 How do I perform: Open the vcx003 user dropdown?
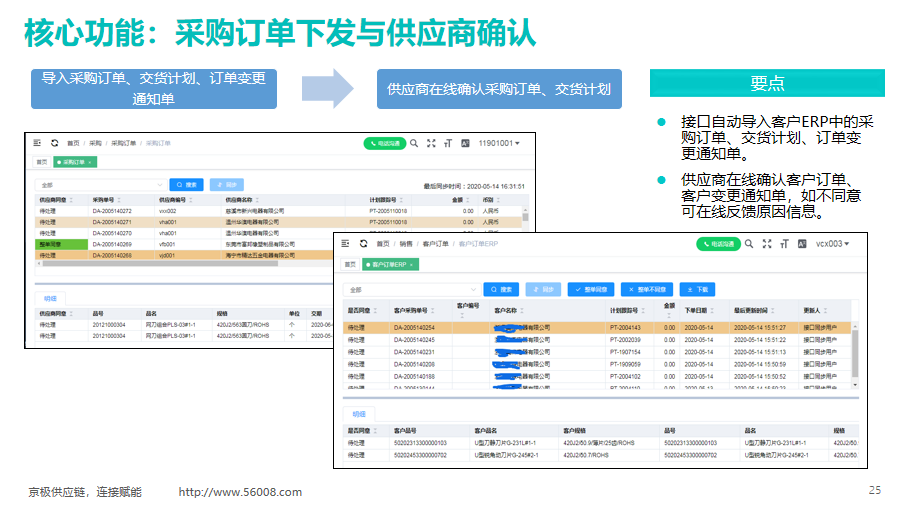tap(832, 244)
